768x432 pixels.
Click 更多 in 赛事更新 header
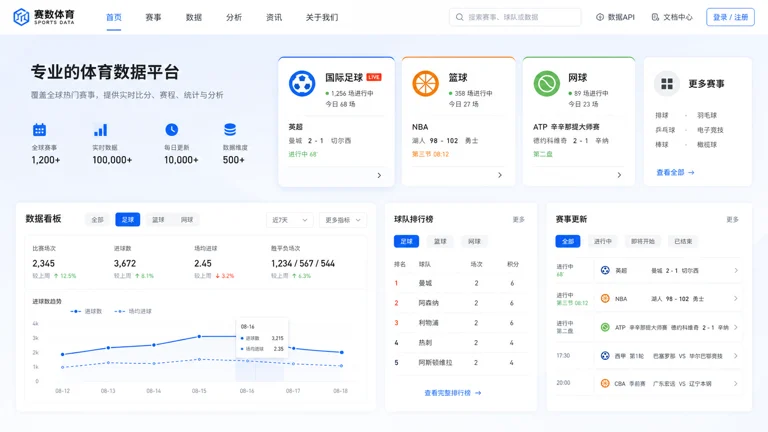coord(732,219)
